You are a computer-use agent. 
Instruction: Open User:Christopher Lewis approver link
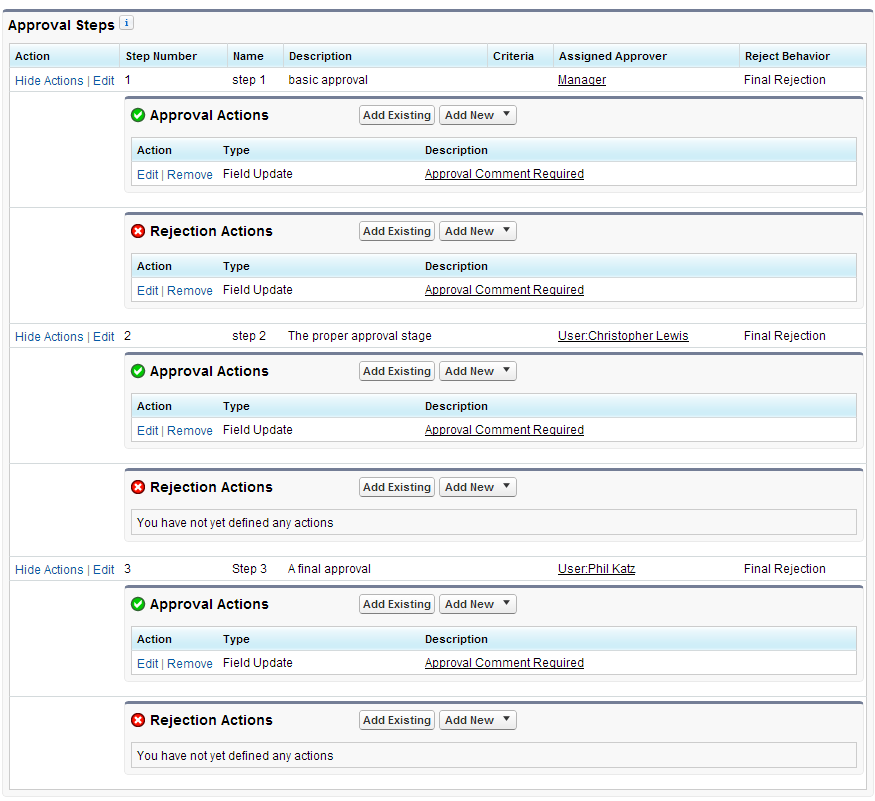click(623, 336)
